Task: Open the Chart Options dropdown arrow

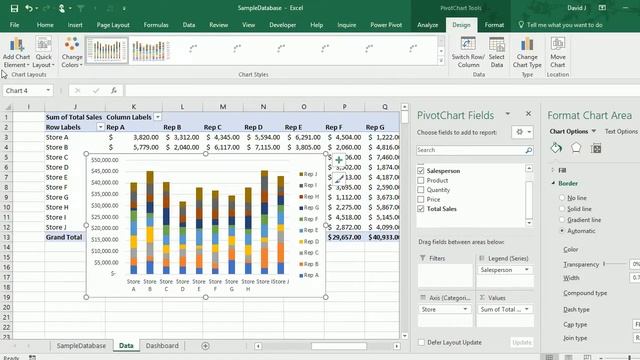Action: (x=594, y=131)
